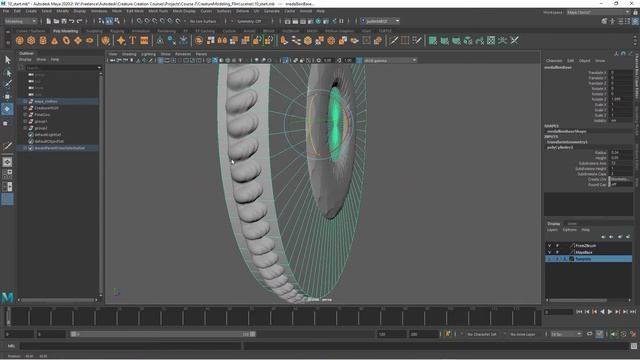
Task: Click the polygon cylinder shelf icon
Action: click(x=43, y=40)
